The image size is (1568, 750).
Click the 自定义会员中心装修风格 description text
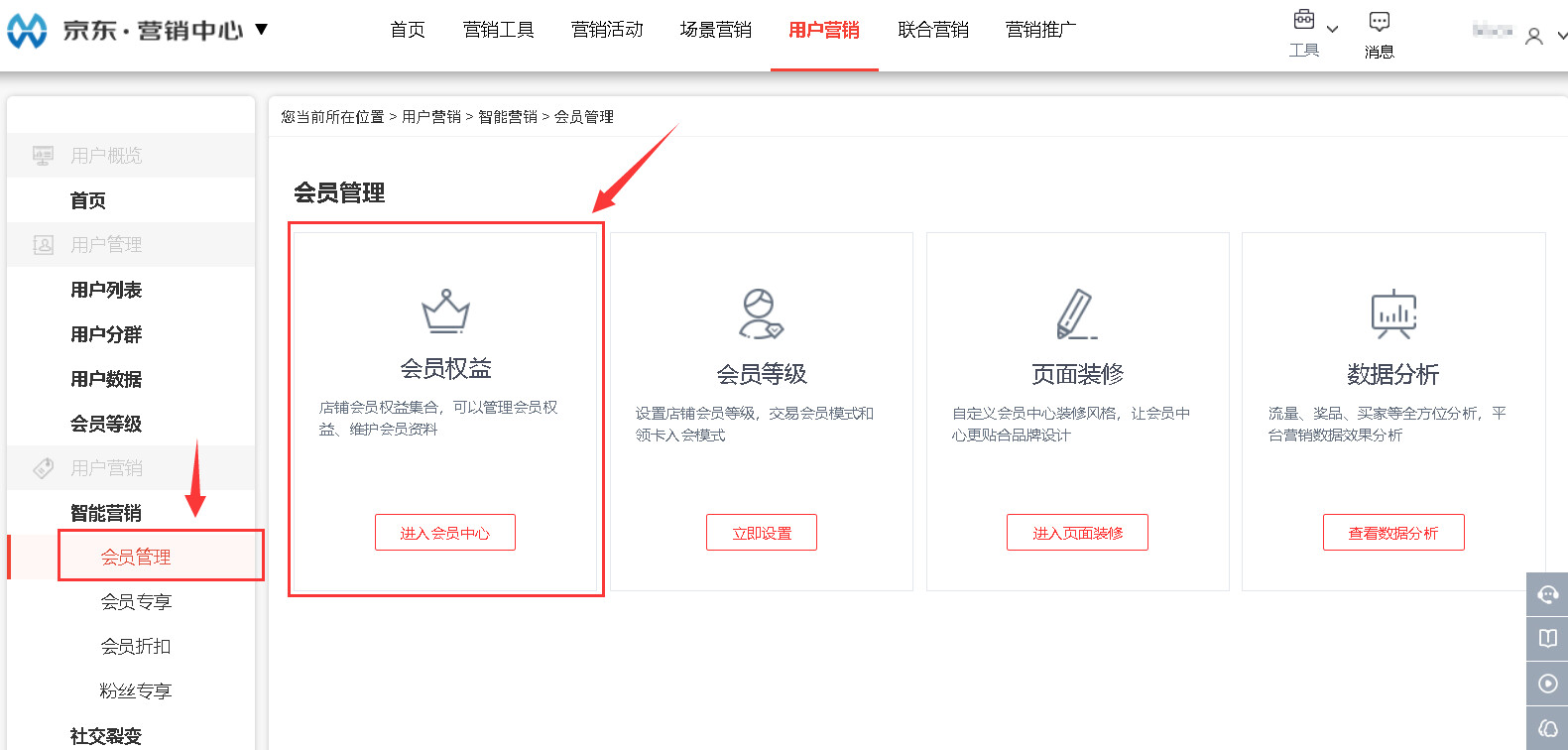(x=1071, y=424)
